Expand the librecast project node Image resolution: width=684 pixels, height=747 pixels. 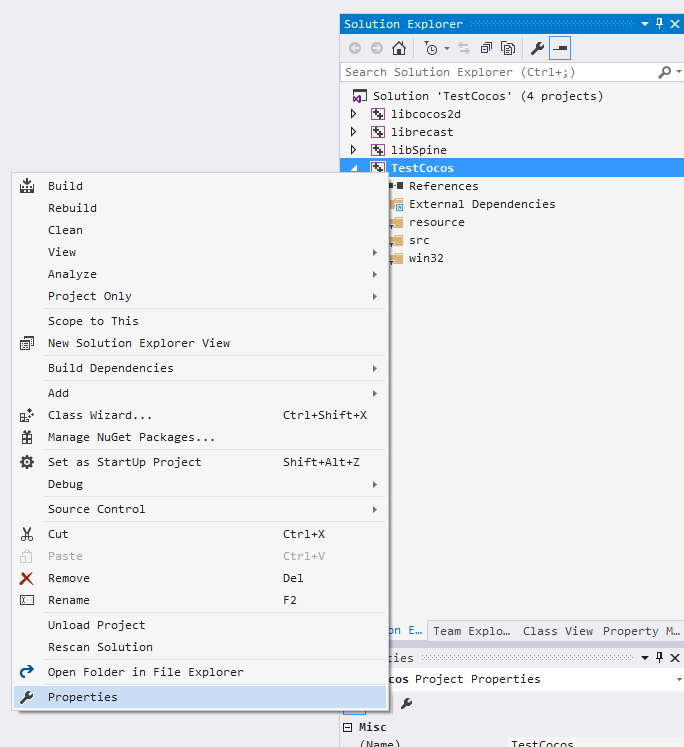[353, 131]
